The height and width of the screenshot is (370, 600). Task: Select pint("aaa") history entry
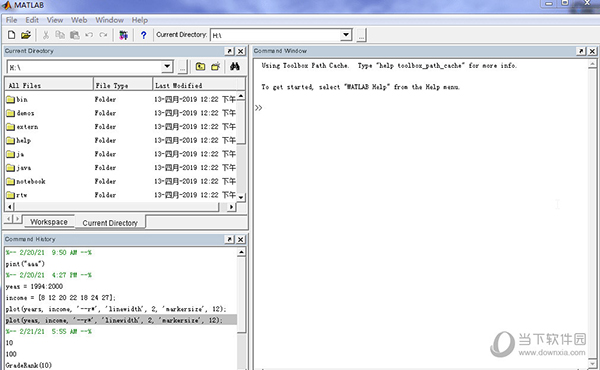25,264
